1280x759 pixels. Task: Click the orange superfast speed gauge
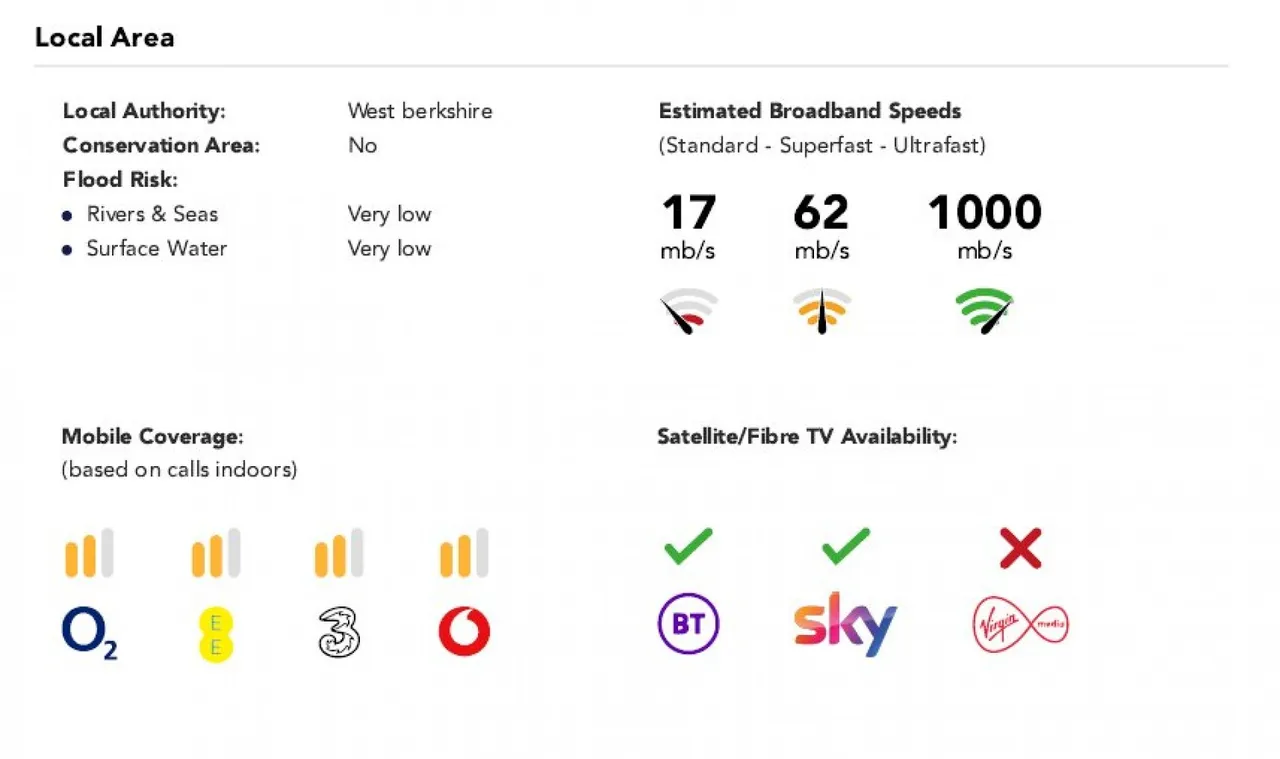point(822,311)
